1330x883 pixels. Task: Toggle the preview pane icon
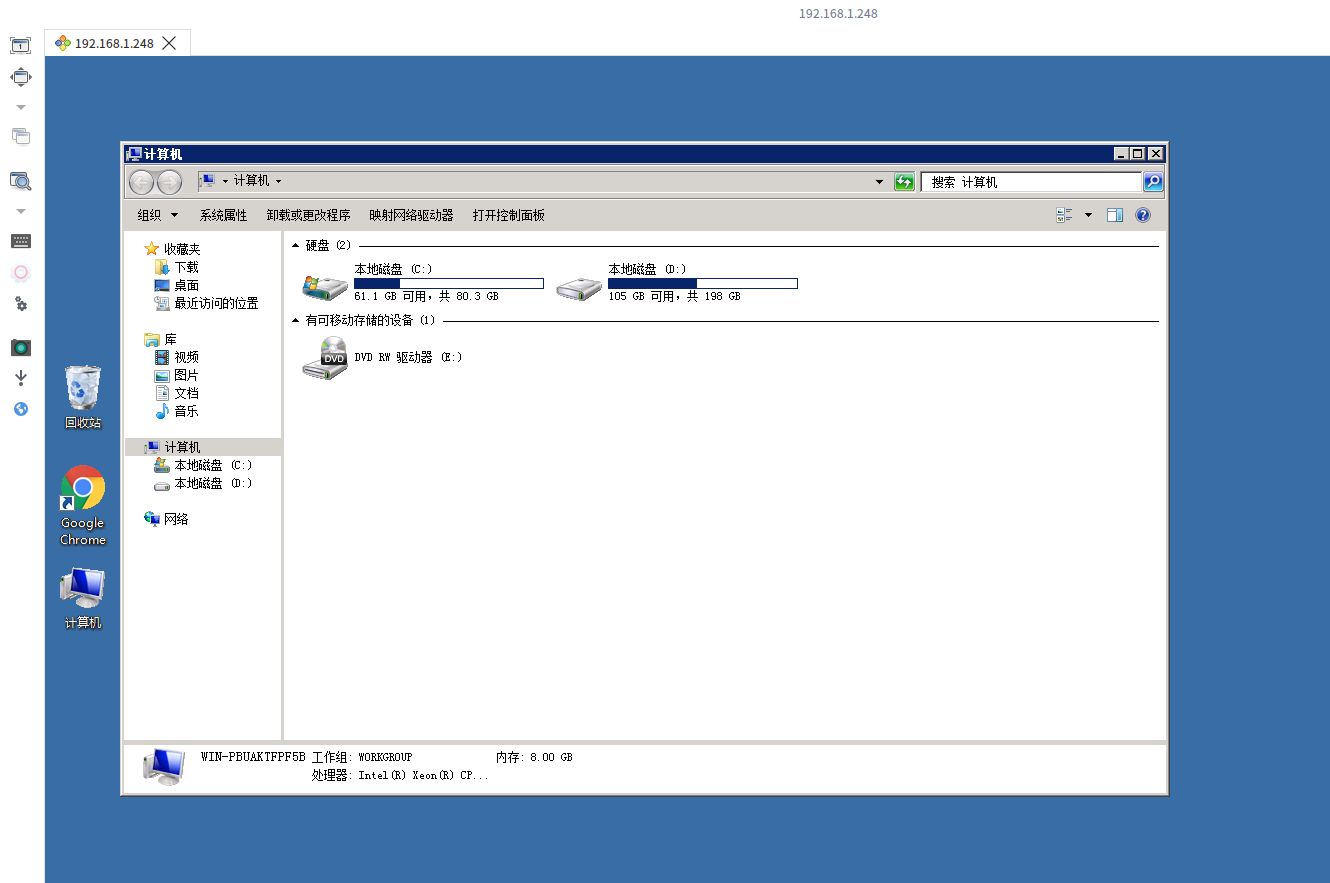click(x=1115, y=215)
